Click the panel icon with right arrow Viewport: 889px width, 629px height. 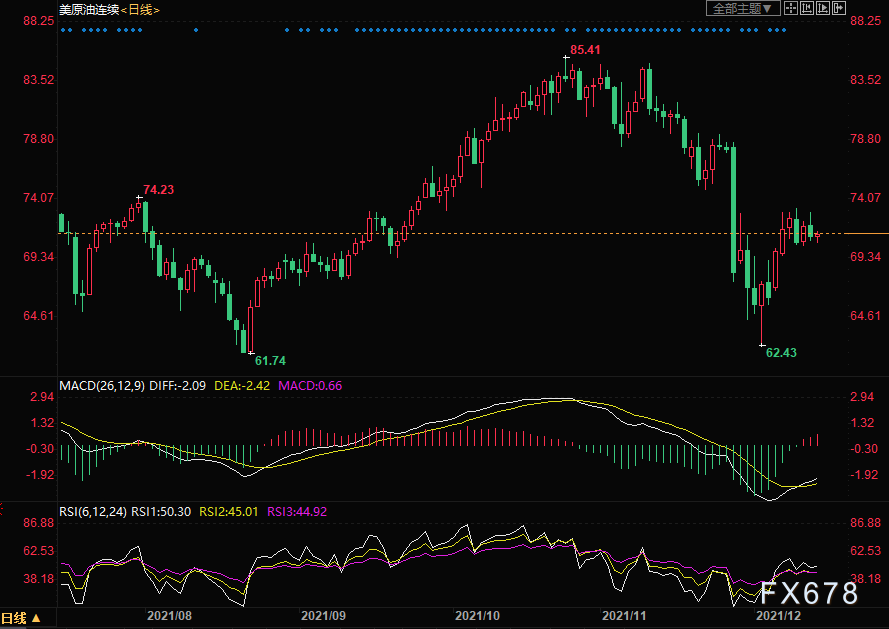(839, 8)
